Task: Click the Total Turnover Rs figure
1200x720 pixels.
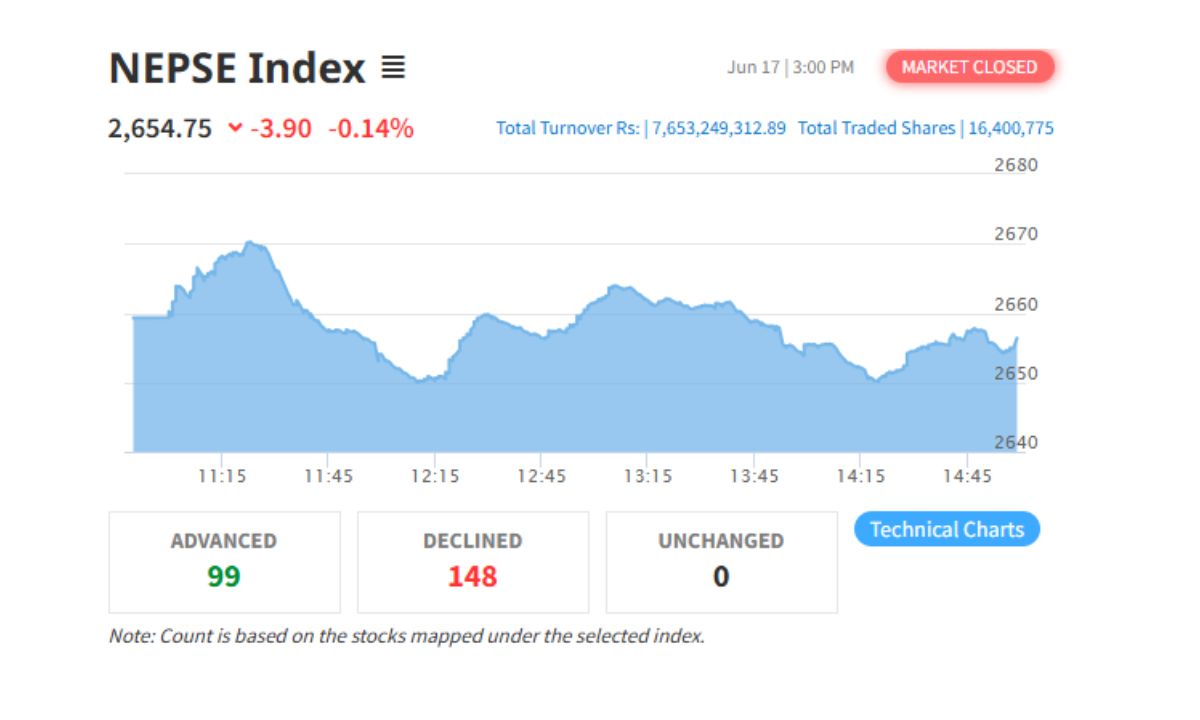Action: [x=717, y=128]
